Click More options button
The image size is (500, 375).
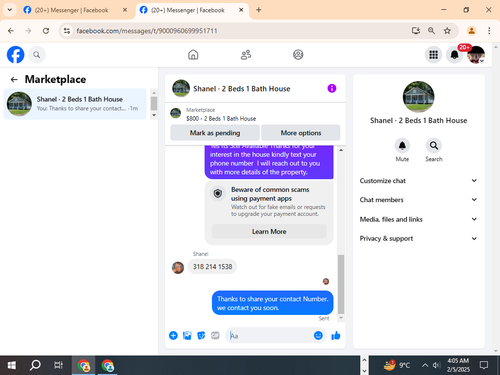click(x=301, y=133)
